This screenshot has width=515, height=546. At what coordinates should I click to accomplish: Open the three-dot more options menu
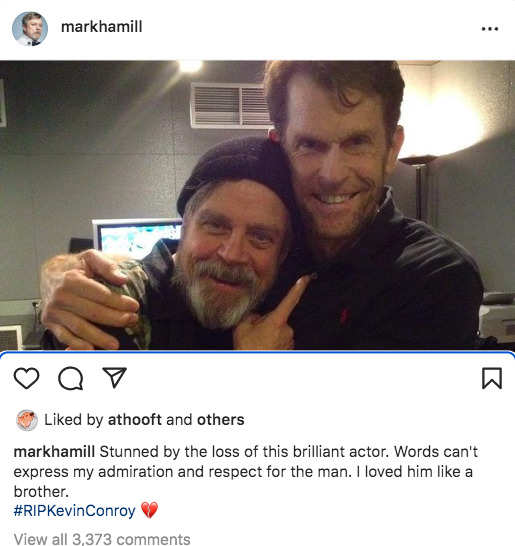point(490,29)
